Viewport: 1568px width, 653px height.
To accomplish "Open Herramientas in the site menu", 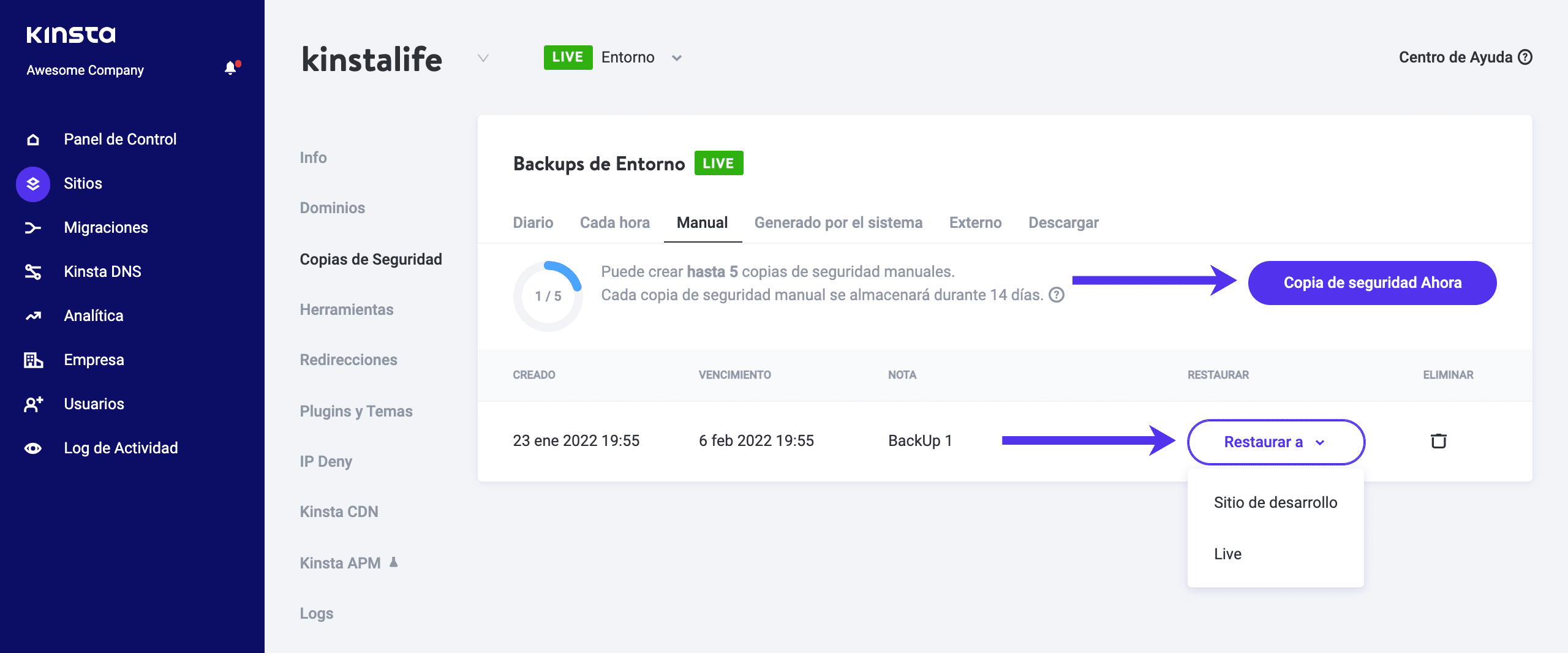I will 346,310.
